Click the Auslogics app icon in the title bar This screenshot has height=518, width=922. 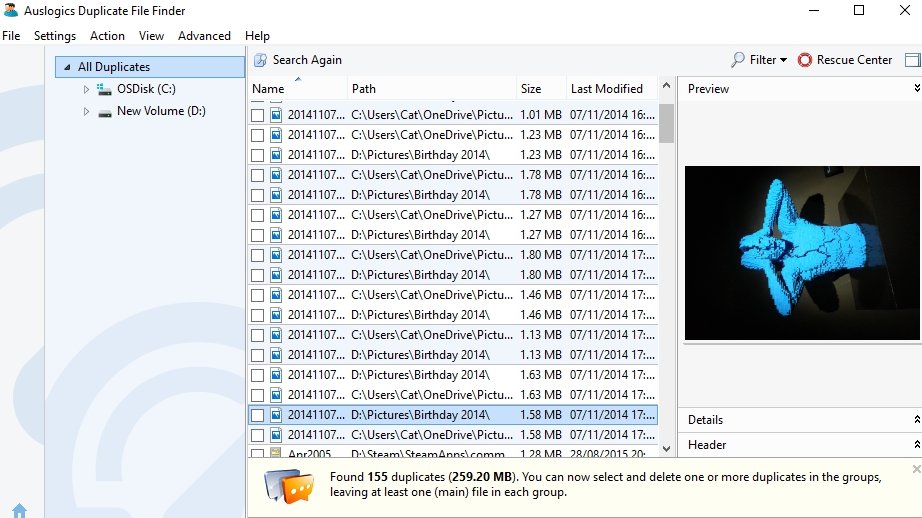pos(11,10)
